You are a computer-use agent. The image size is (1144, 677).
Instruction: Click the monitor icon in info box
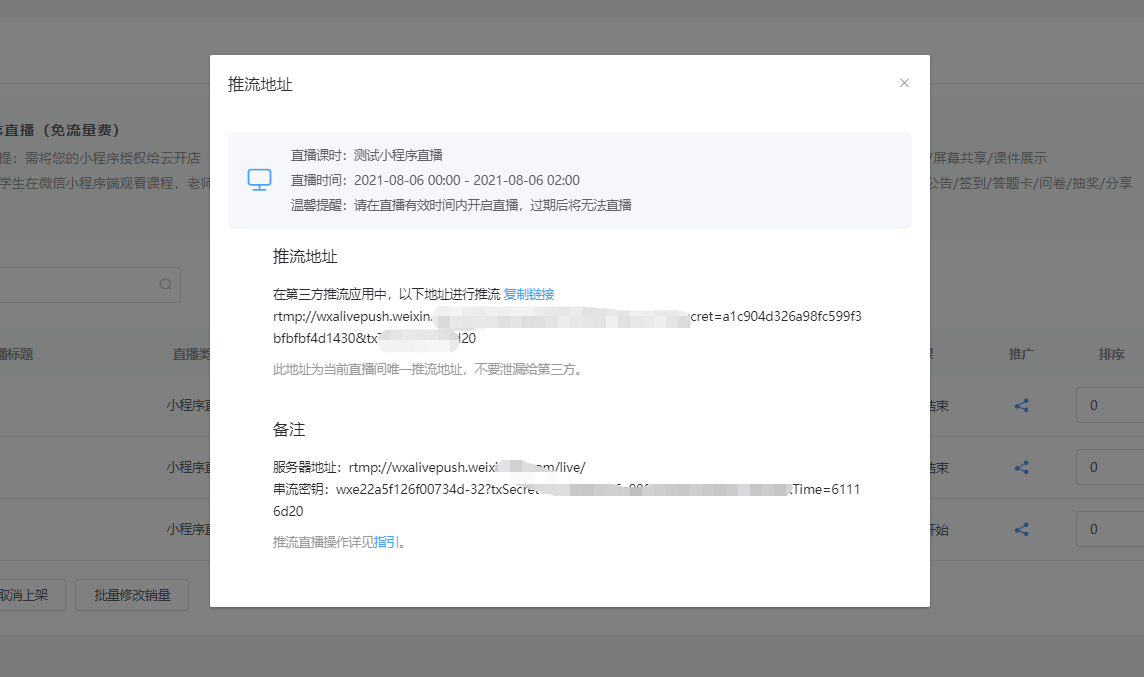pyautogui.click(x=259, y=179)
